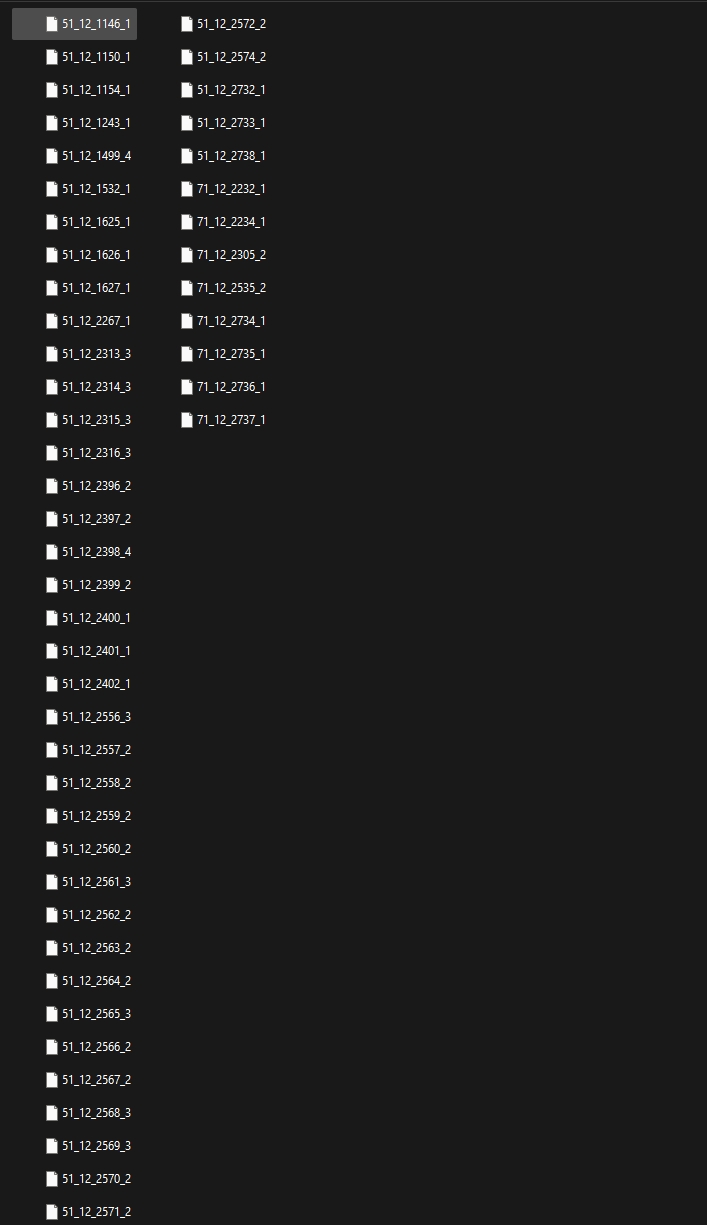Viewport: 707px width, 1225px height.
Task: Click the file icon next to 51_12_1499_4
Action: [51, 155]
